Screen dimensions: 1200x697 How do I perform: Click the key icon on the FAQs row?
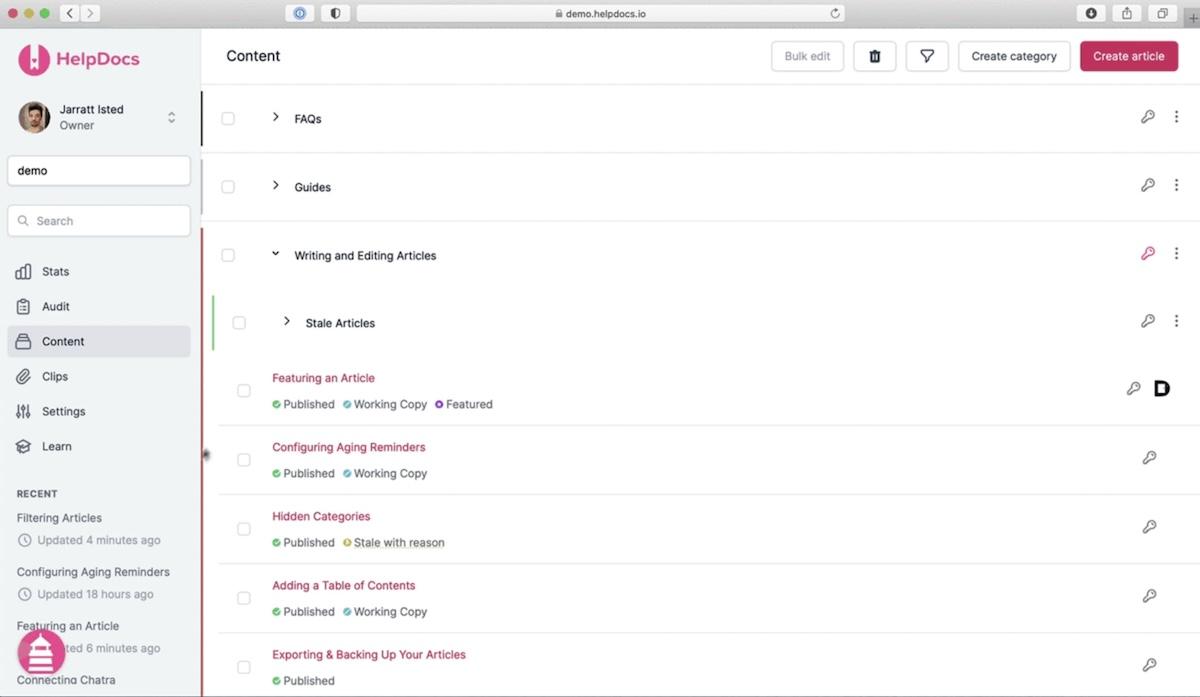(x=1148, y=117)
